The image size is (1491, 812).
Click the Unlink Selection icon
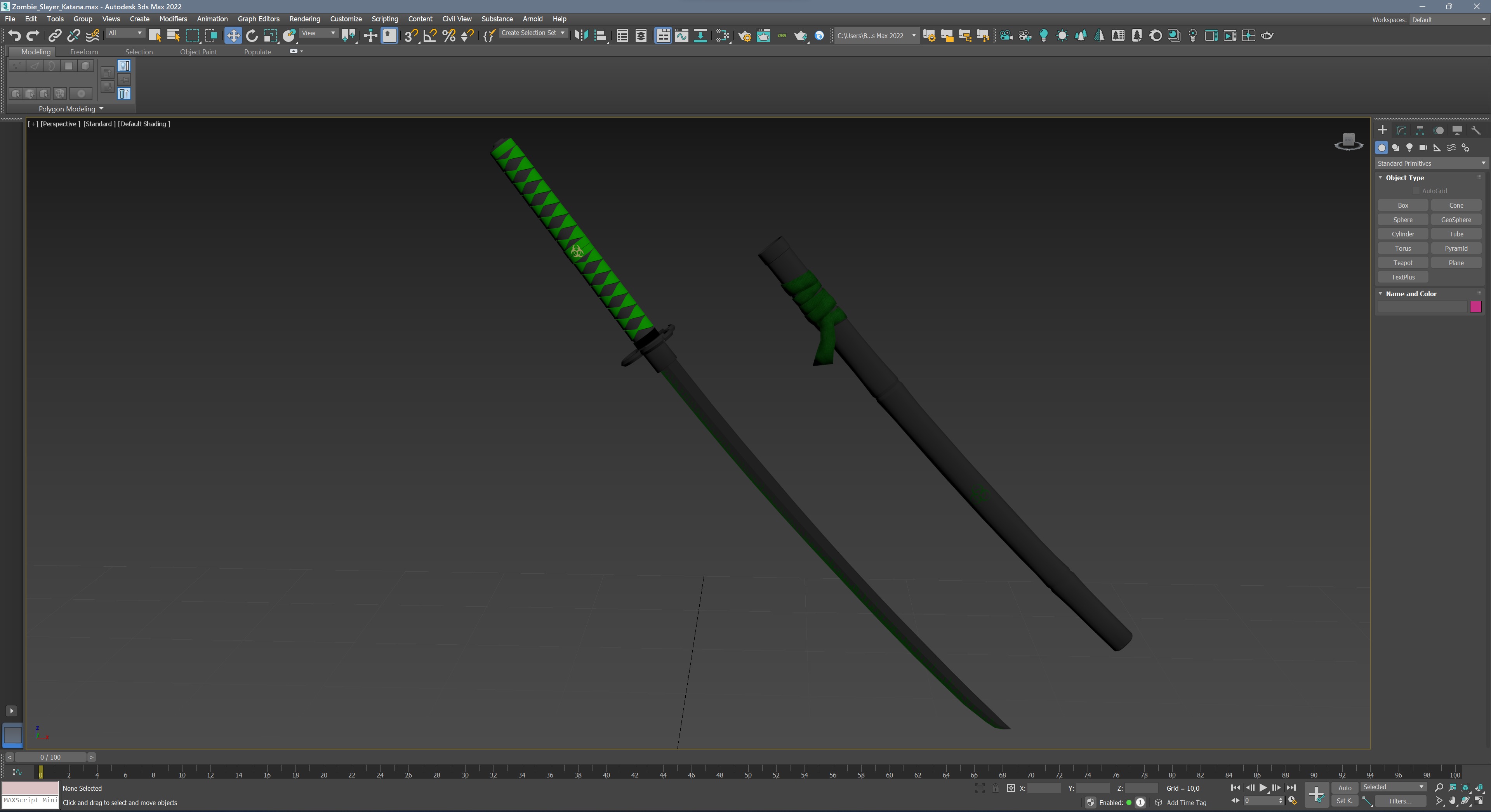point(73,36)
